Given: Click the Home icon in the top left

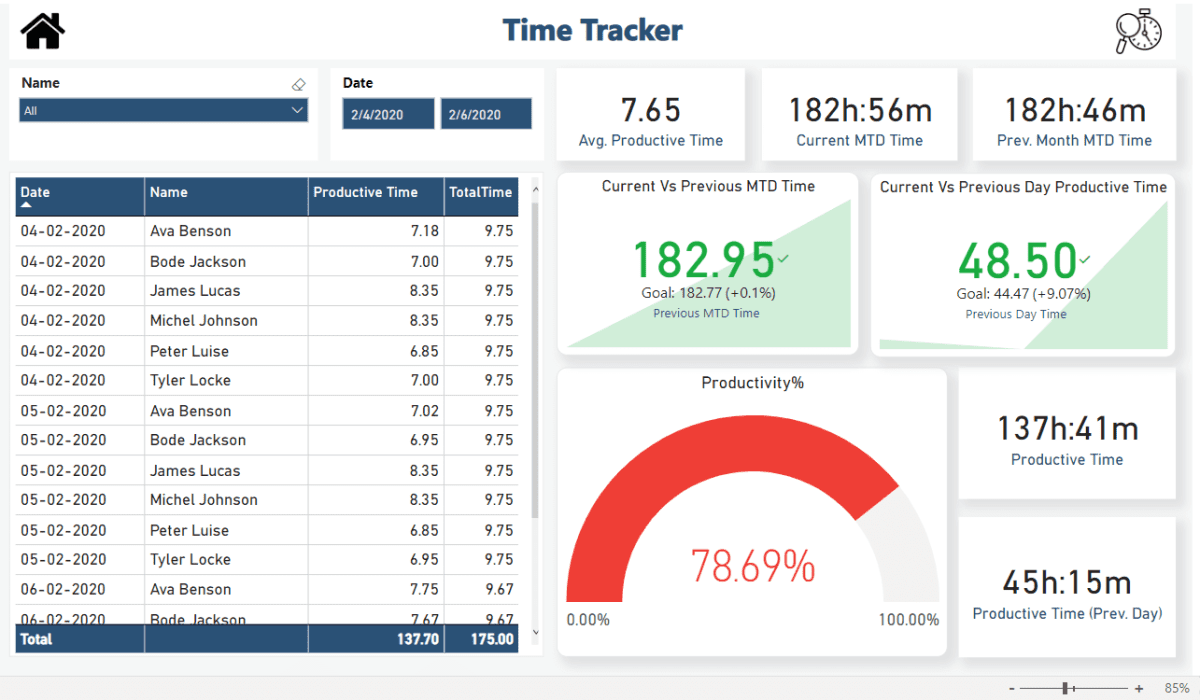Looking at the screenshot, I should coord(43,29).
